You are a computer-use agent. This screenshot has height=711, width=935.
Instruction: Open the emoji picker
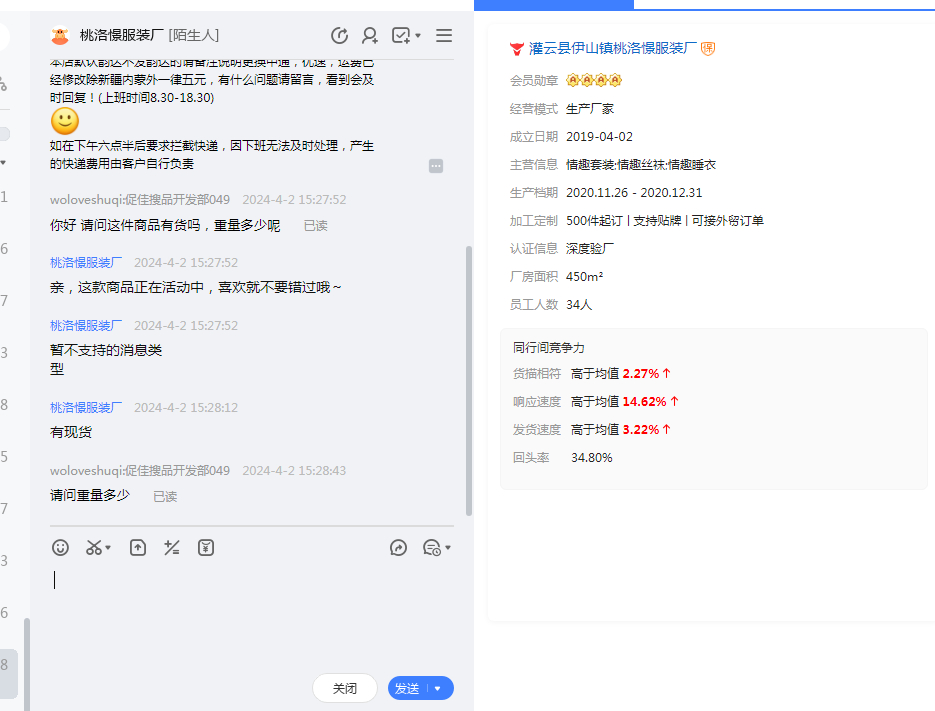pyautogui.click(x=60, y=548)
